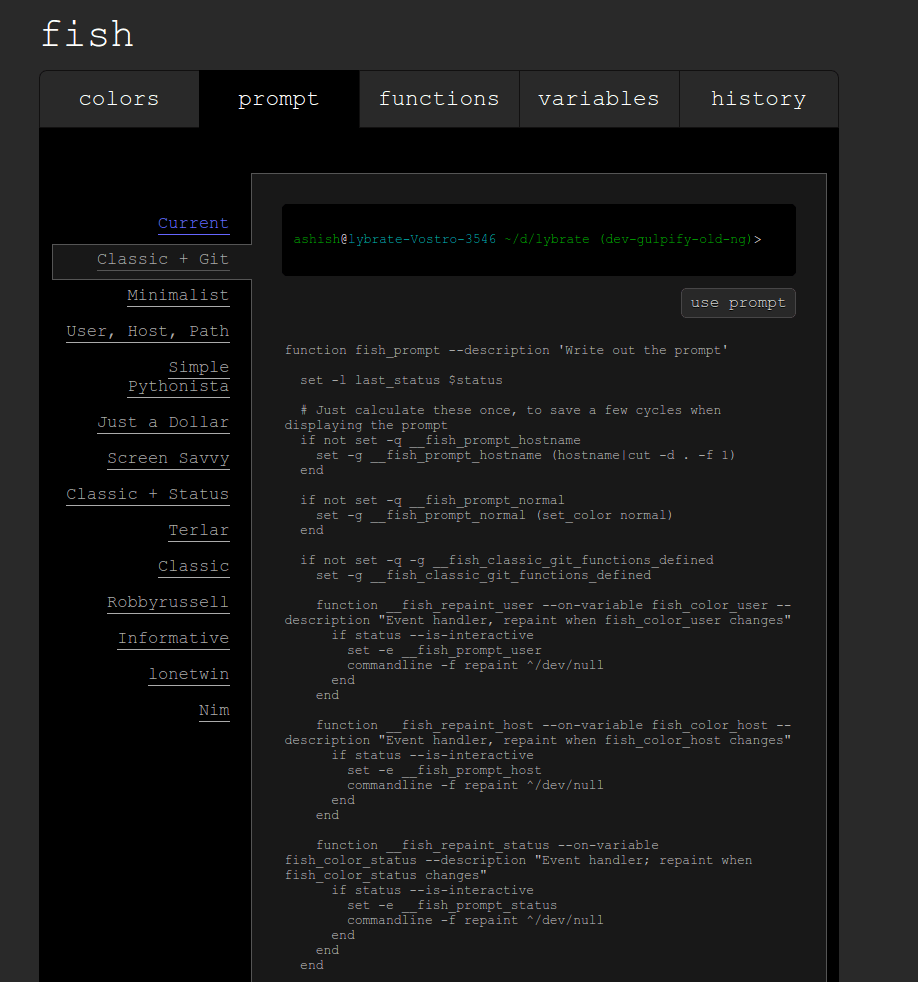Select the Minimalist prompt style

178,295
